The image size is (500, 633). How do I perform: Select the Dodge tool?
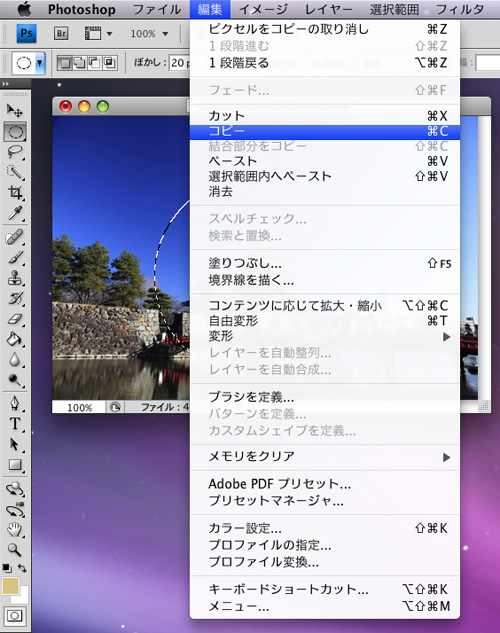[x=15, y=379]
